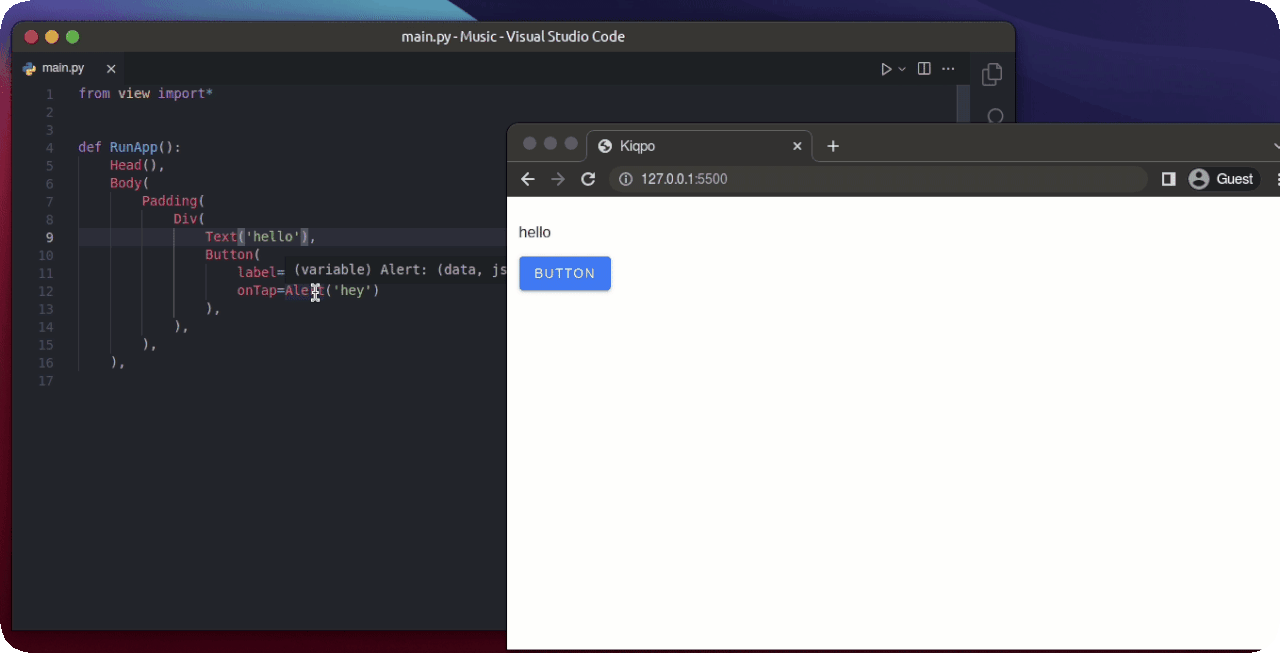
Task: Go forward in the browser
Action: [x=558, y=179]
